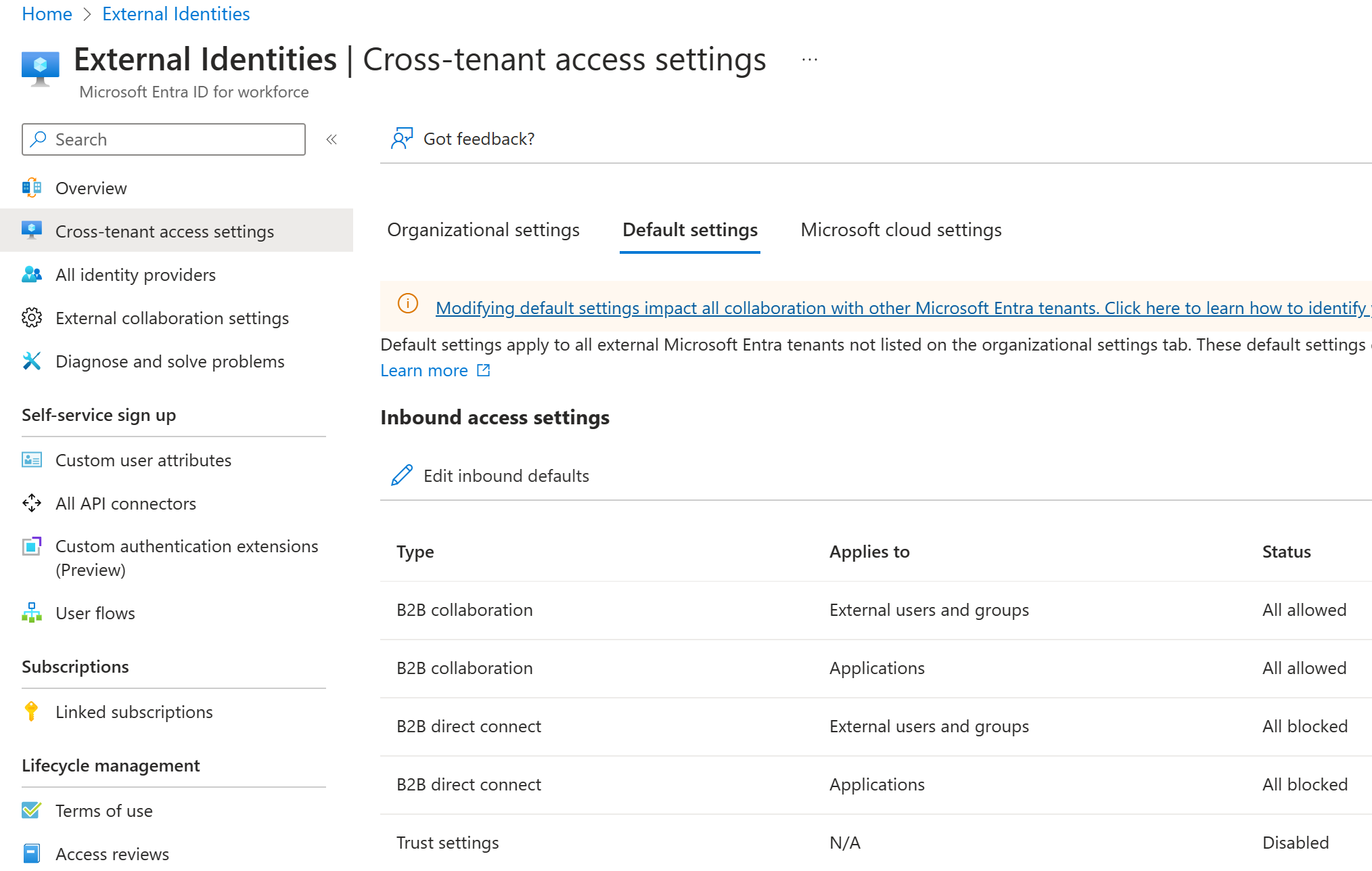This screenshot has width=1372, height=871.
Task: Click the External collaboration settings icon
Action: click(x=29, y=318)
